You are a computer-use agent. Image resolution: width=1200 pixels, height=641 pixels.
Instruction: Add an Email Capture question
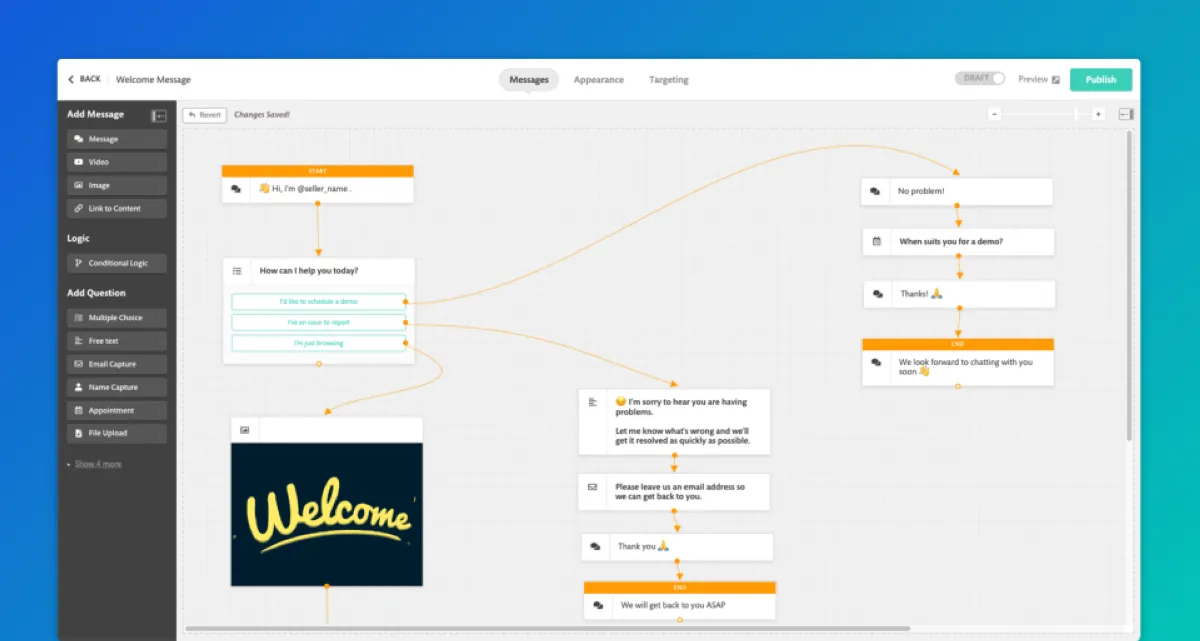coord(117,364)
